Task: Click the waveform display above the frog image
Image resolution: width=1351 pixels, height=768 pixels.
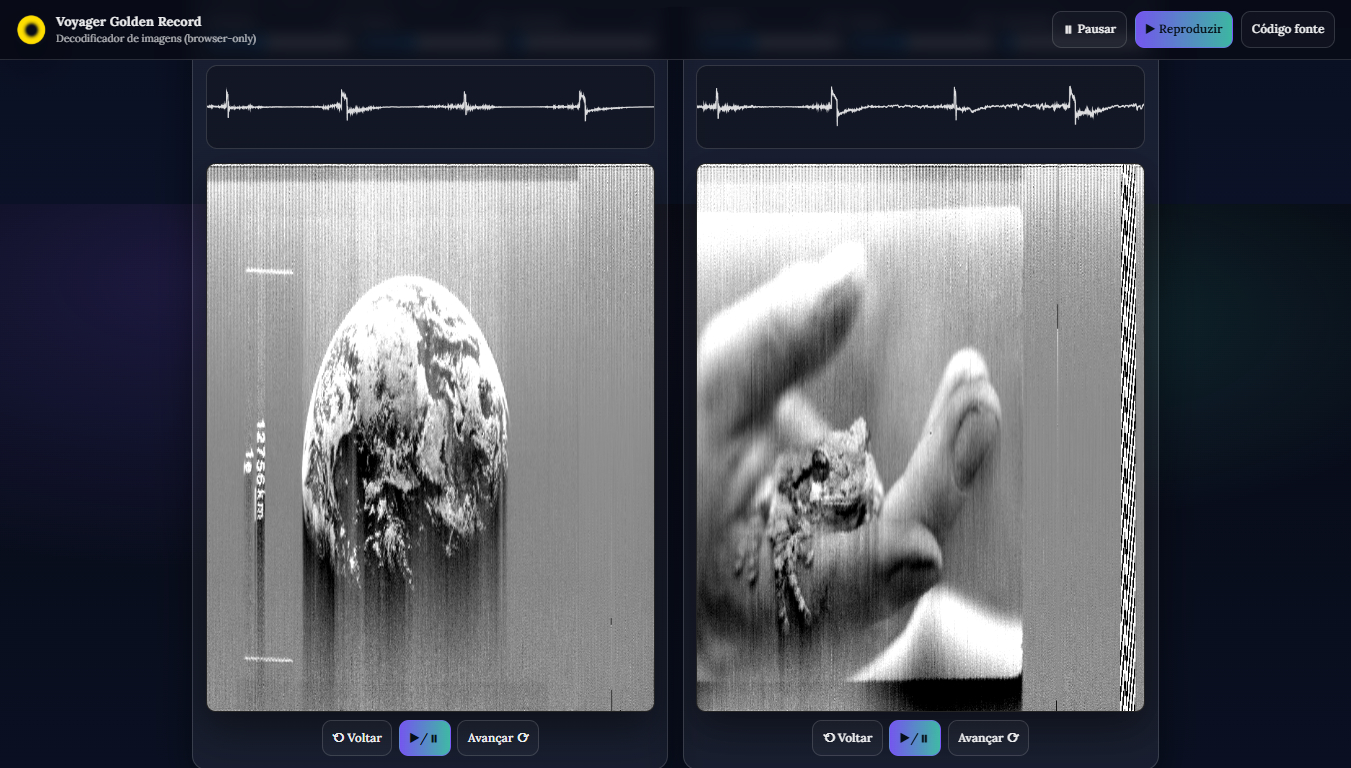Action: (920, 107)
